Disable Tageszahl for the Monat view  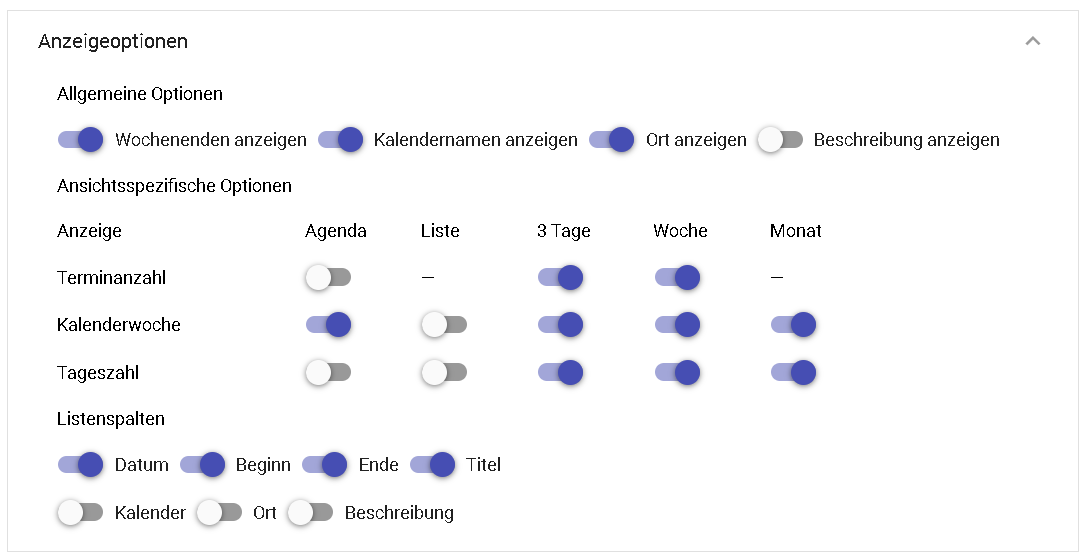tap(794, 373)
